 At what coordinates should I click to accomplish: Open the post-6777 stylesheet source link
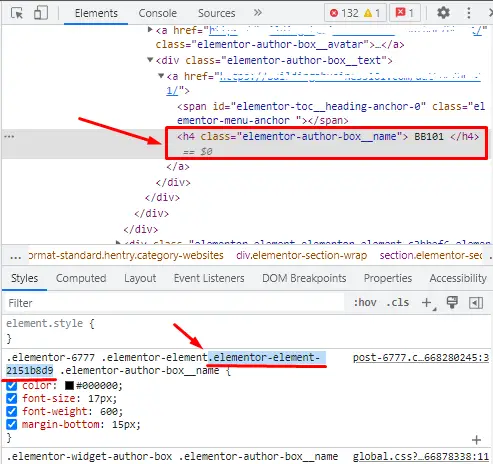click(x=421, y=358)
